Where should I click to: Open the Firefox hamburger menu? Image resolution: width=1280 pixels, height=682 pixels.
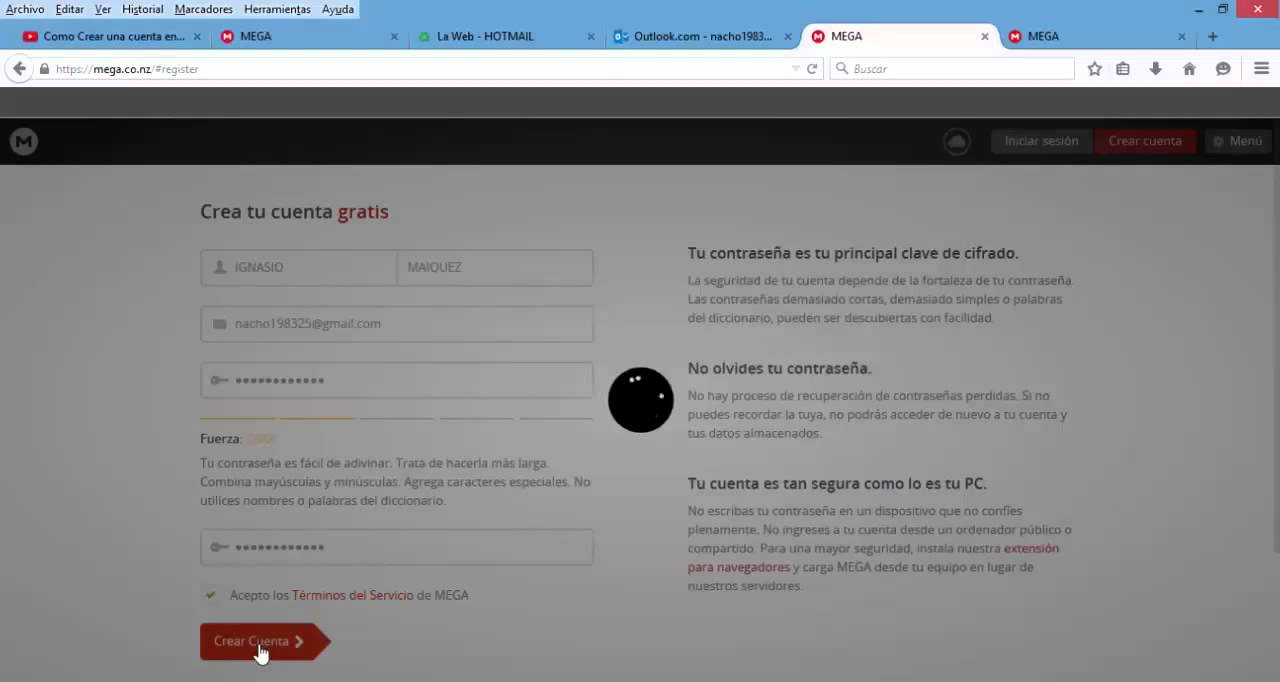(1261, 69)
